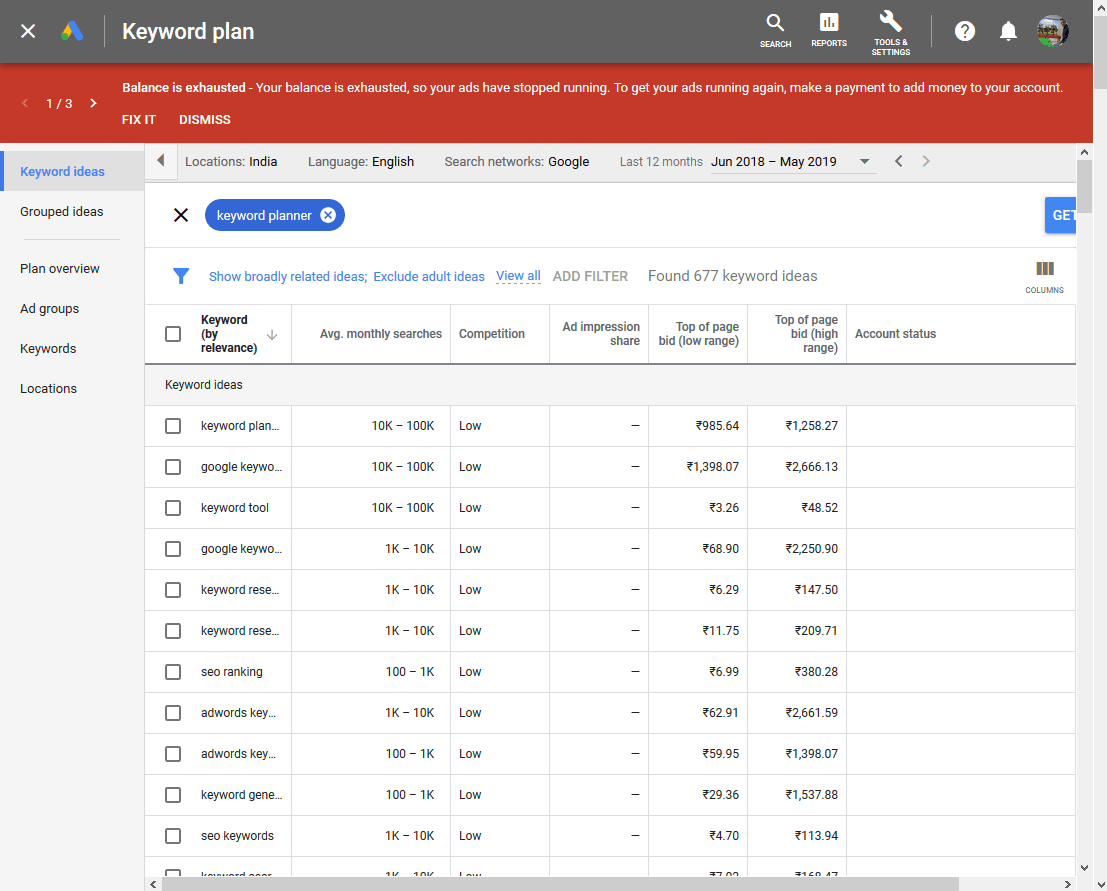The image size is (1107, 891).
Task: Tick checkbox for ₹1,398.07 low bid row
Action: pos(173,467)
